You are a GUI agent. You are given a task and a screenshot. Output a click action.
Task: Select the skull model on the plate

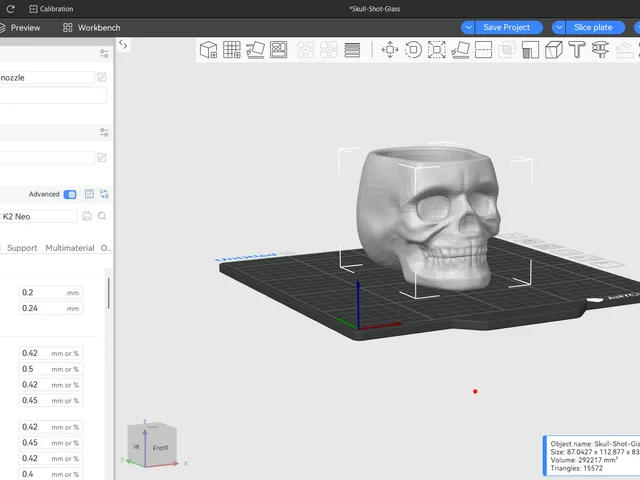[x=427, y=218]
